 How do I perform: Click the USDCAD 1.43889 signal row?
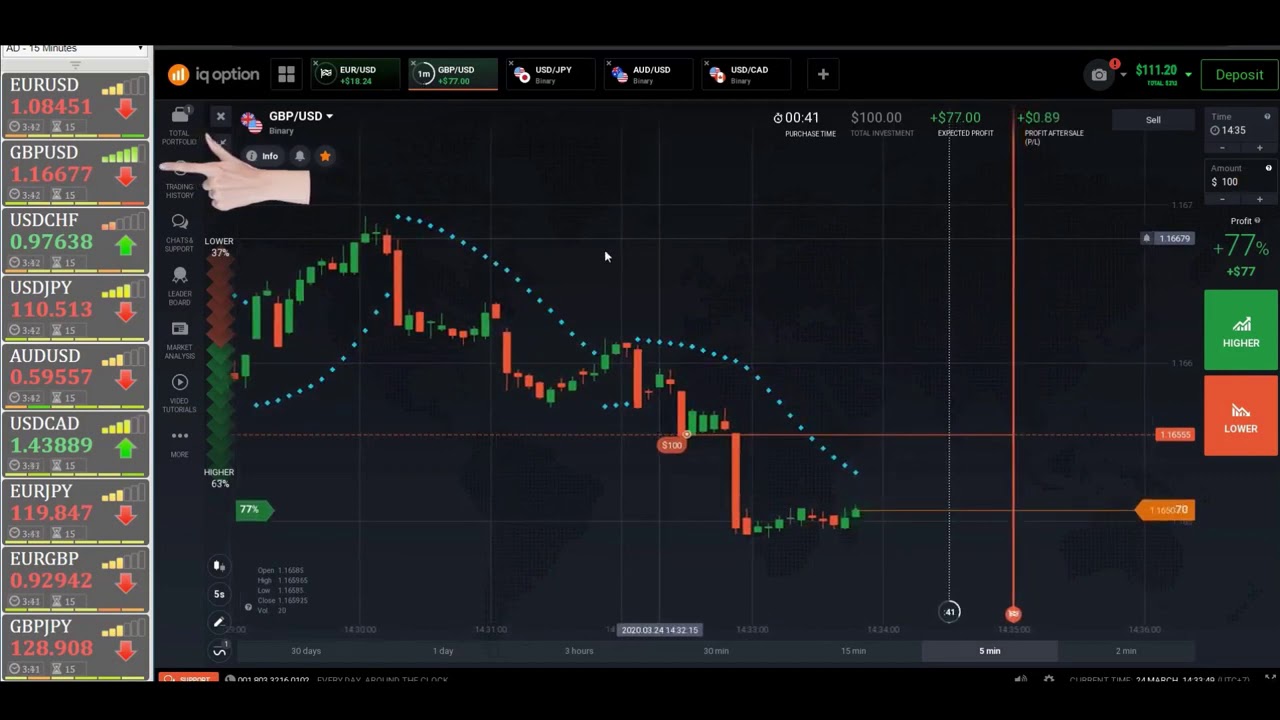75,444
